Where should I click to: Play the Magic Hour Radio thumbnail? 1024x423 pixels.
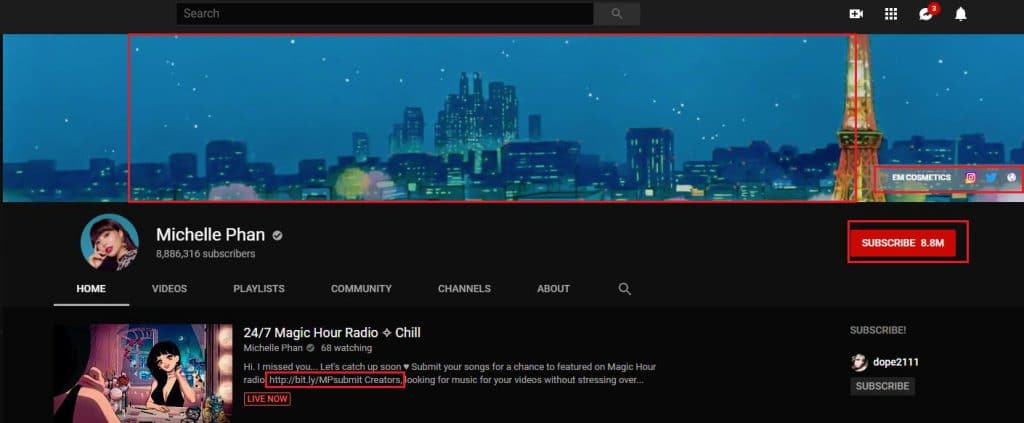143,373
